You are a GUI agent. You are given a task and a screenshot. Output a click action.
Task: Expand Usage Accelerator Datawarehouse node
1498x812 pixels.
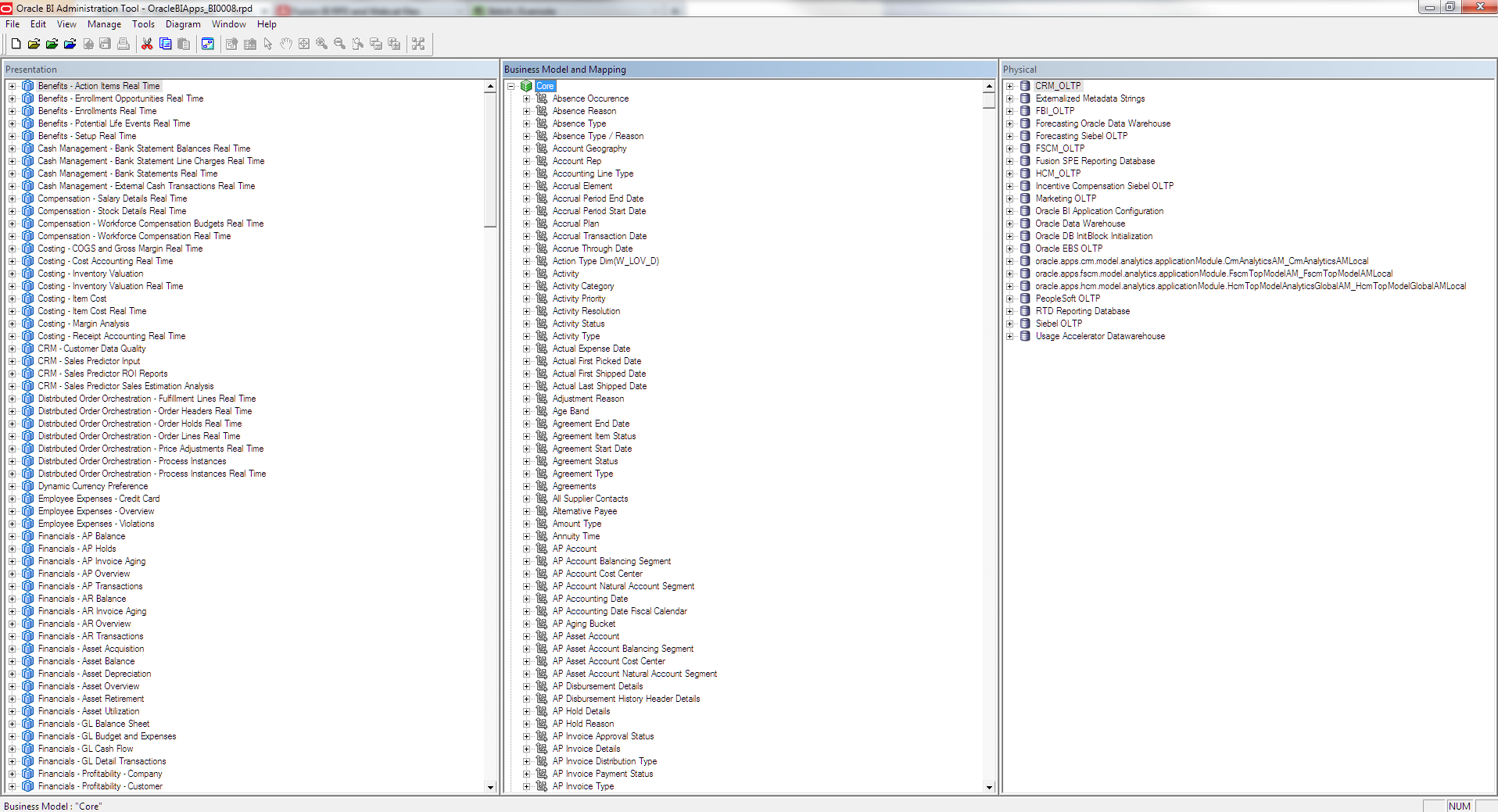coord(1009,336)
